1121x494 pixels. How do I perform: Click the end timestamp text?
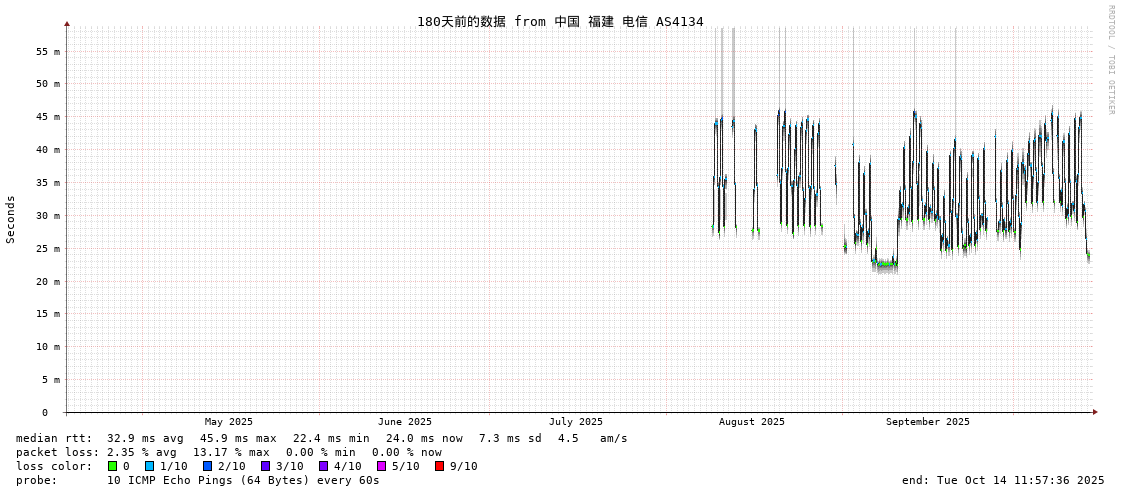point(1003,480)
